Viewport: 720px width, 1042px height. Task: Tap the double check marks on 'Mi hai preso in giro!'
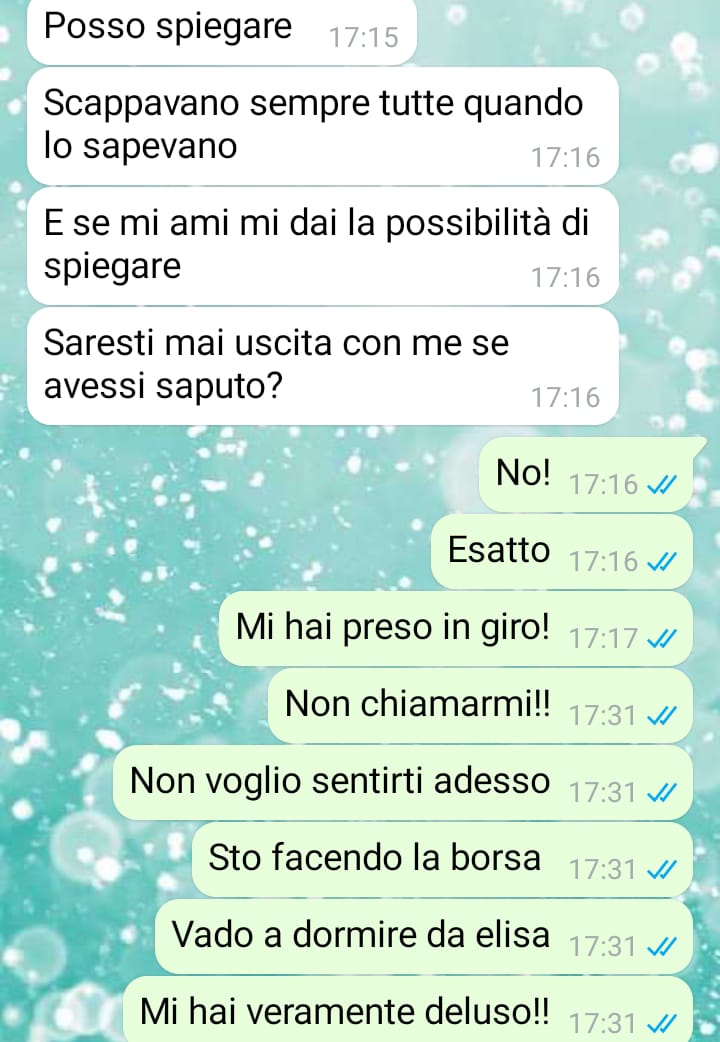pyautogui.click(x=661, y=639)
